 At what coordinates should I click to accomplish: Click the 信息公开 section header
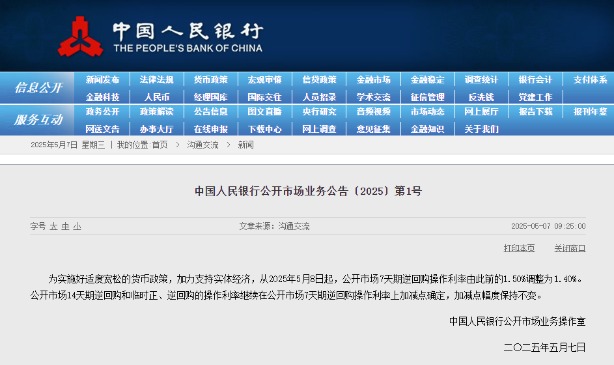[x=38, y=88]
